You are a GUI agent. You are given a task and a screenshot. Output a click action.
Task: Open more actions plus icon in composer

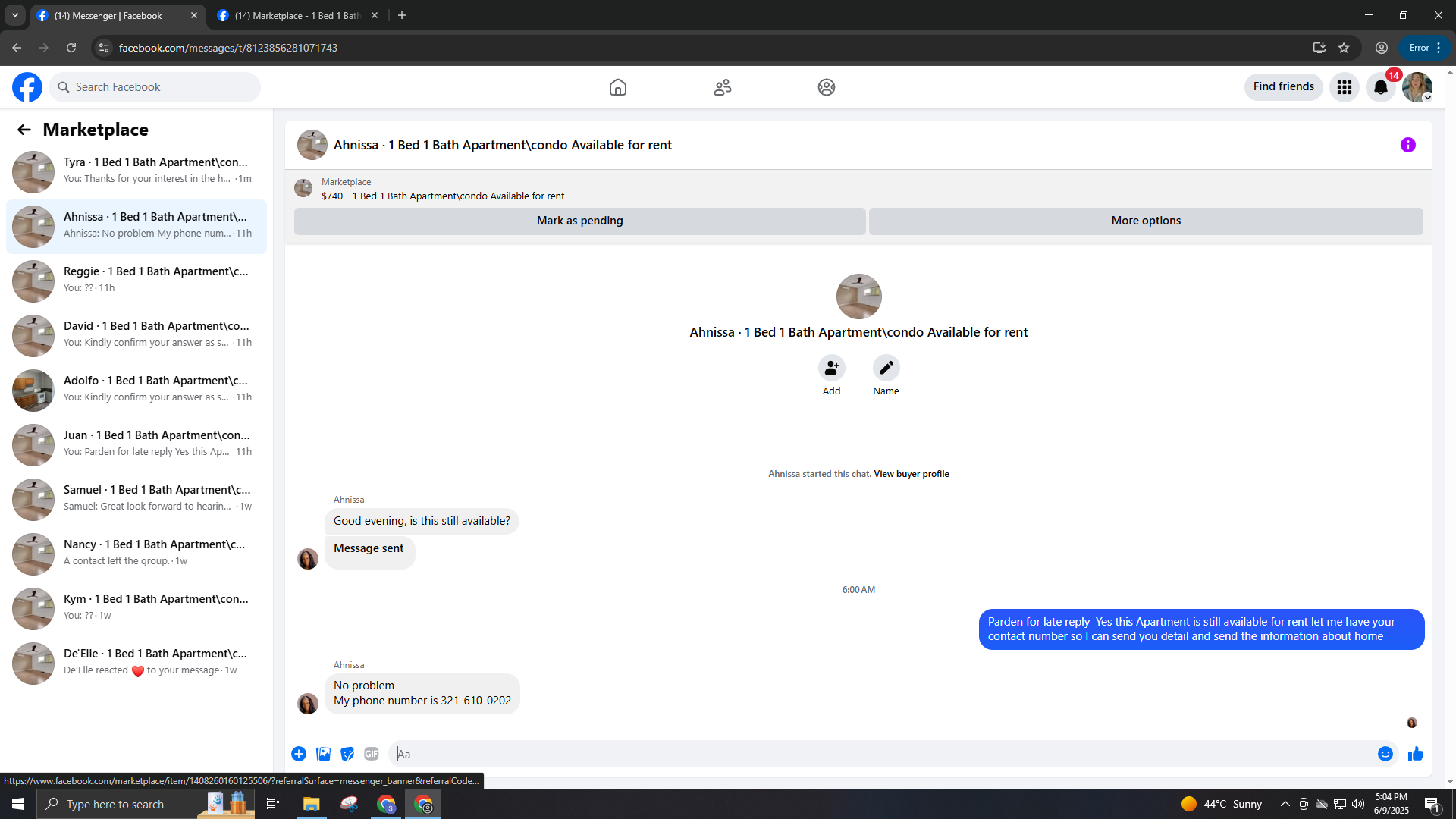[299, 754]
